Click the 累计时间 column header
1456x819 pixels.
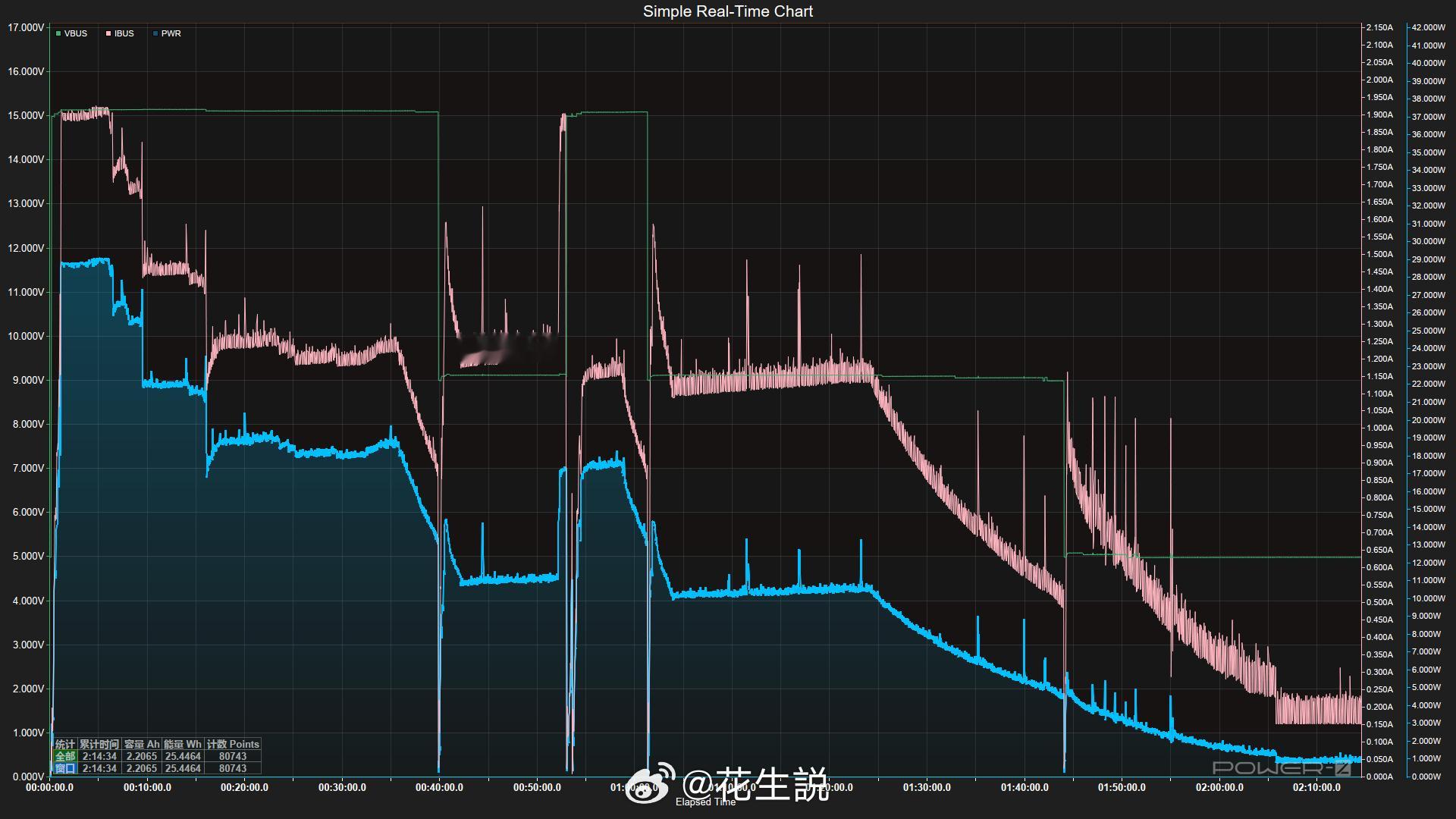pyautogui.click(x=99, y=744)
